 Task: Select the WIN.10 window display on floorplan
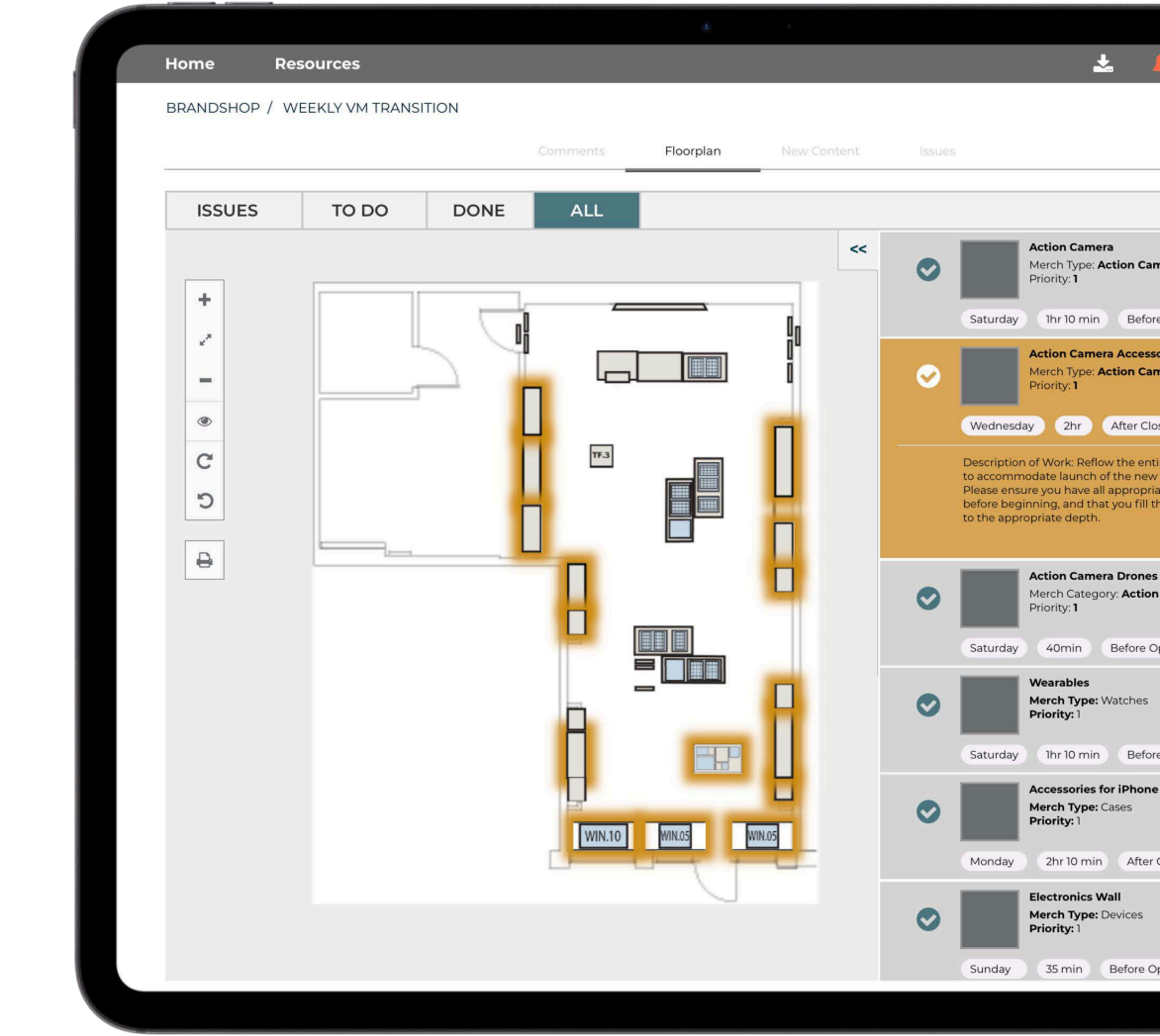click(603, 837)
